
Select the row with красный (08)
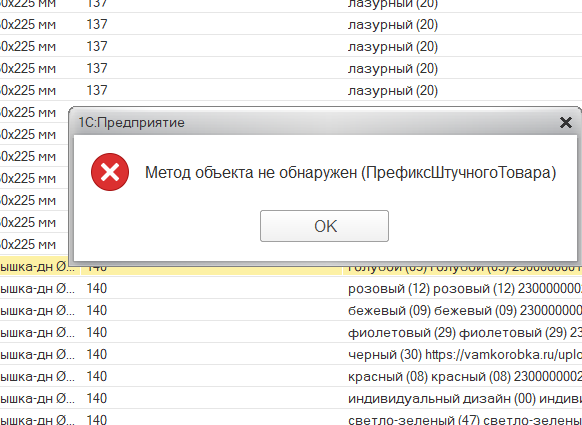[x=291, y=376]
